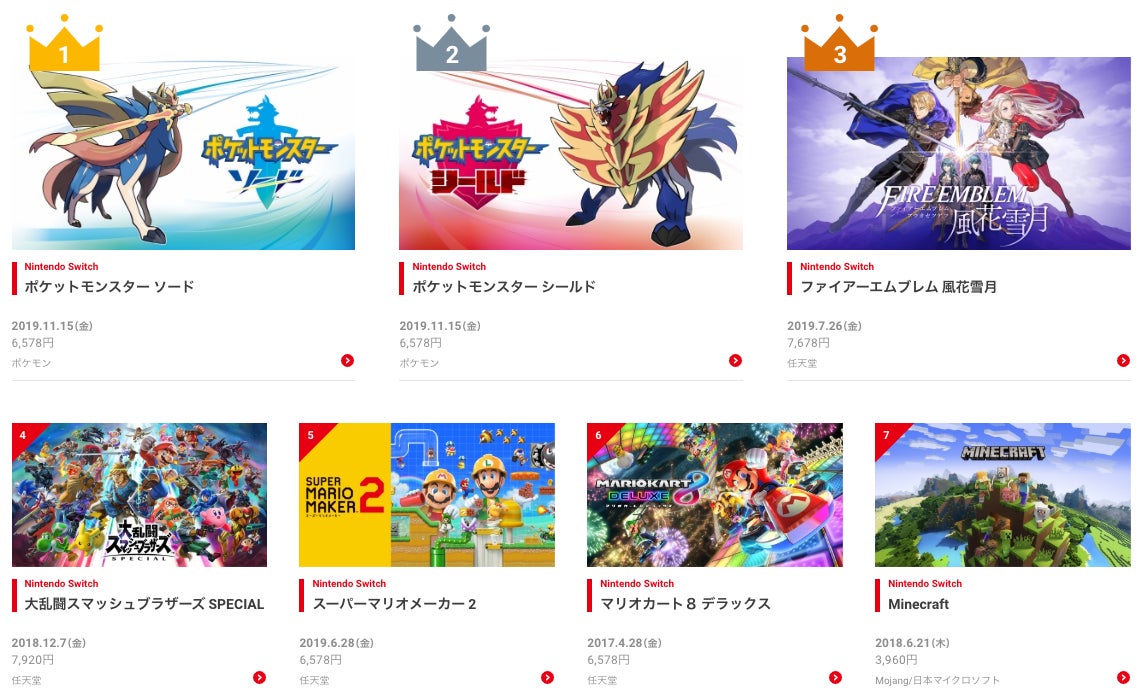Click red arrow icon for ファイアーエムブレム 風花雪月
This screenshot has height=696, width=1146.
pos(1123,360)
